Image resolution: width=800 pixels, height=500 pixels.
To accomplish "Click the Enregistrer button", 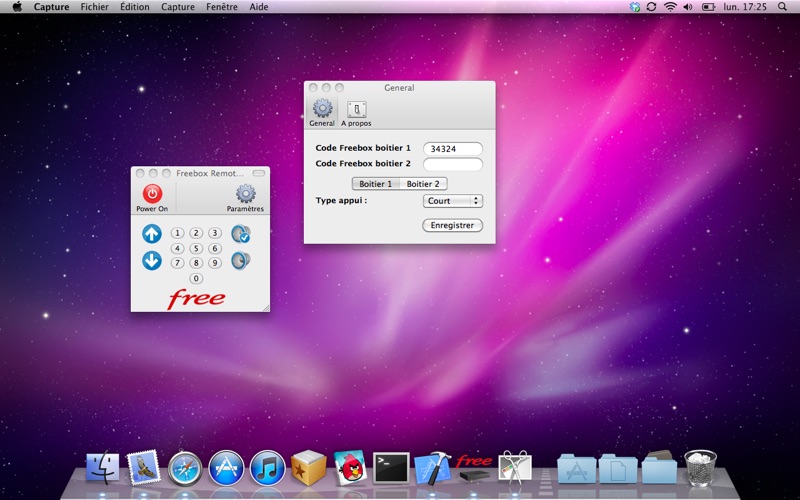I will coord(452,225).
